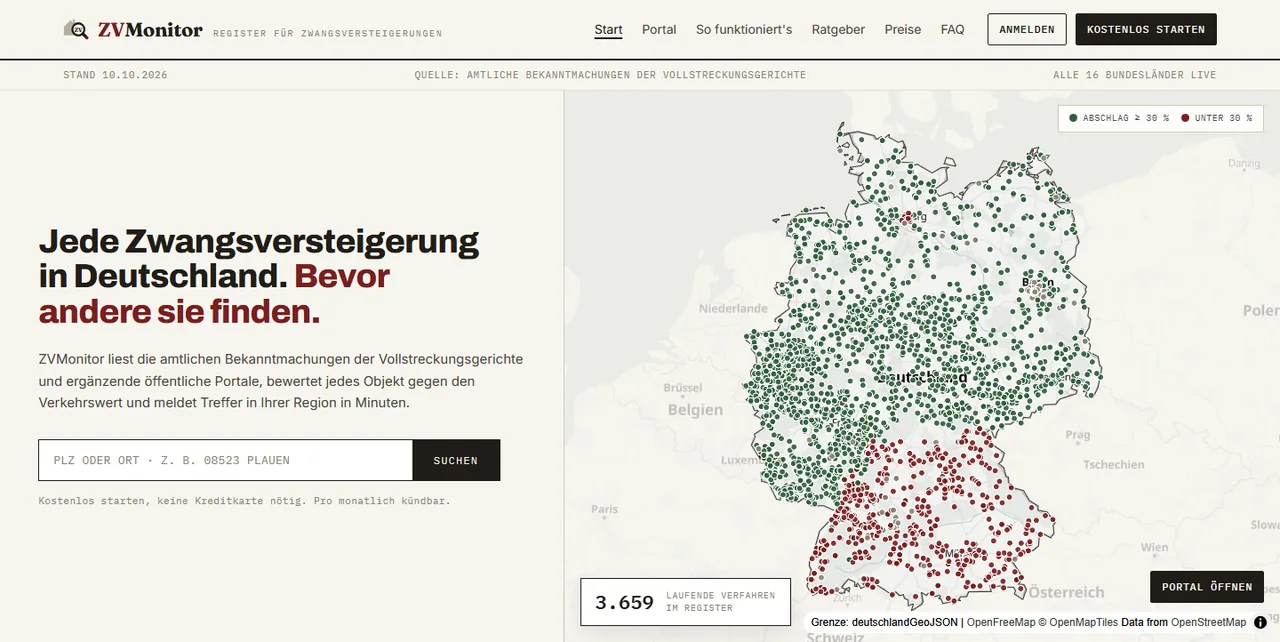Click the 'Niederlande' map label
The image size is (1280, 642).
point(733,309)
